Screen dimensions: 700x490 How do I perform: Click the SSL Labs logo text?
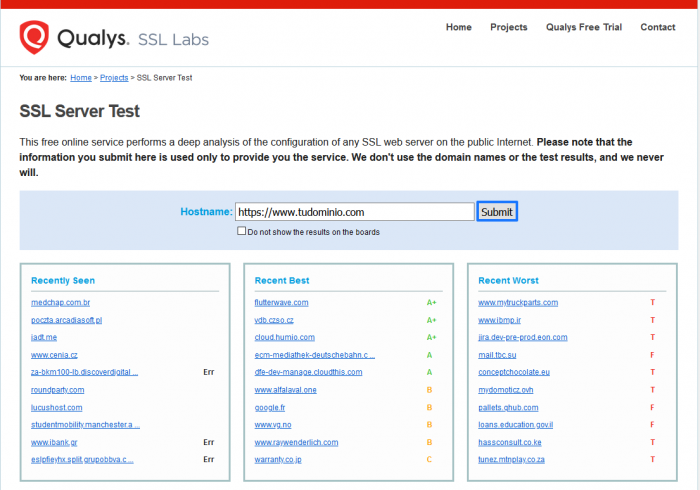tap(173, 40)
